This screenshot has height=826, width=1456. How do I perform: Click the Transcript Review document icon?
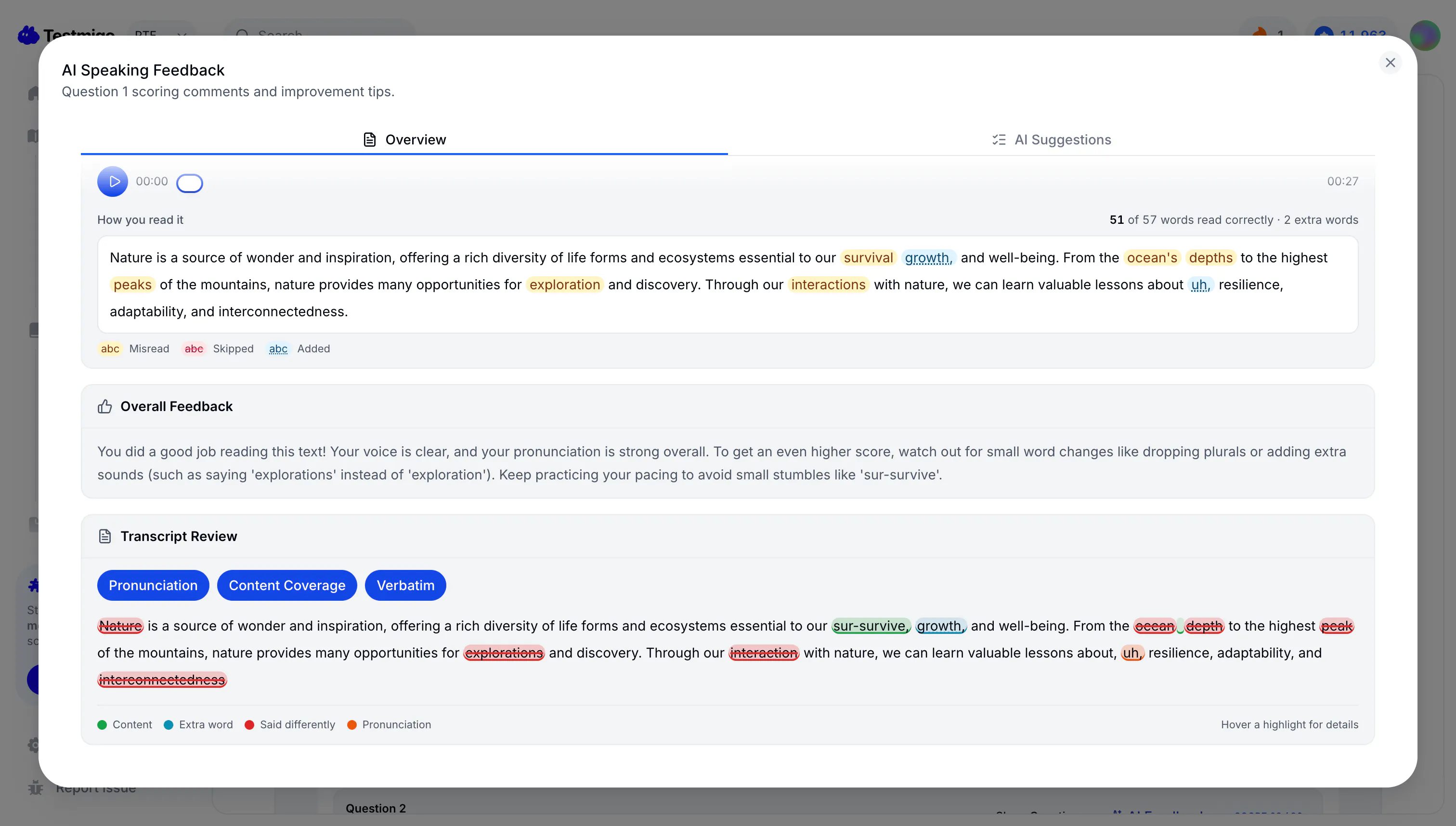click(104, 537)
